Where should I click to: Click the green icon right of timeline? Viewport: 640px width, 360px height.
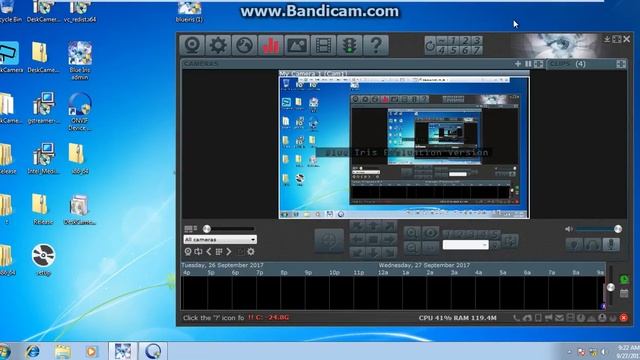(x=624, y=280)
